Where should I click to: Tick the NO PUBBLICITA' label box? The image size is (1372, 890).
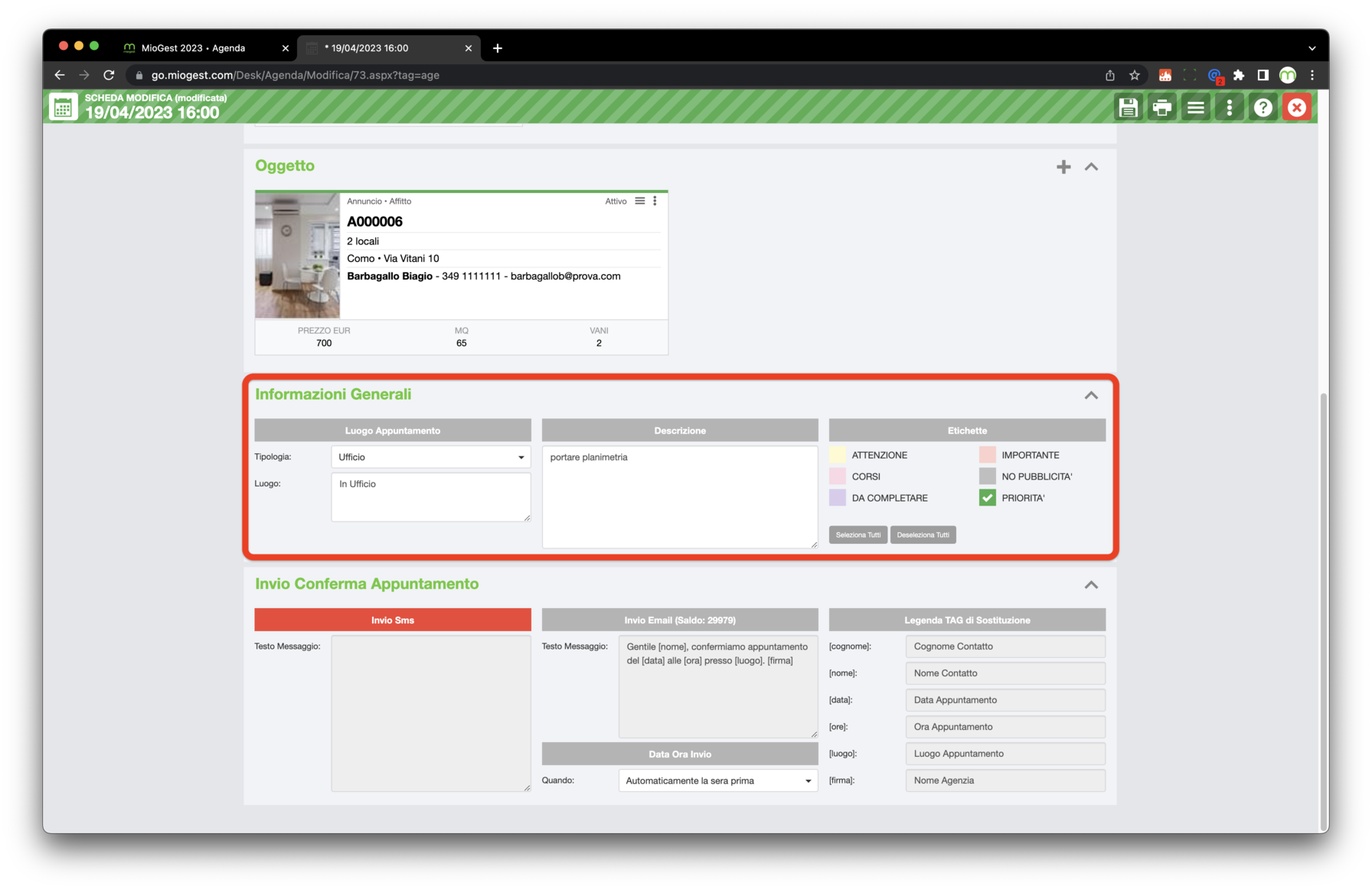pos(988,476)
